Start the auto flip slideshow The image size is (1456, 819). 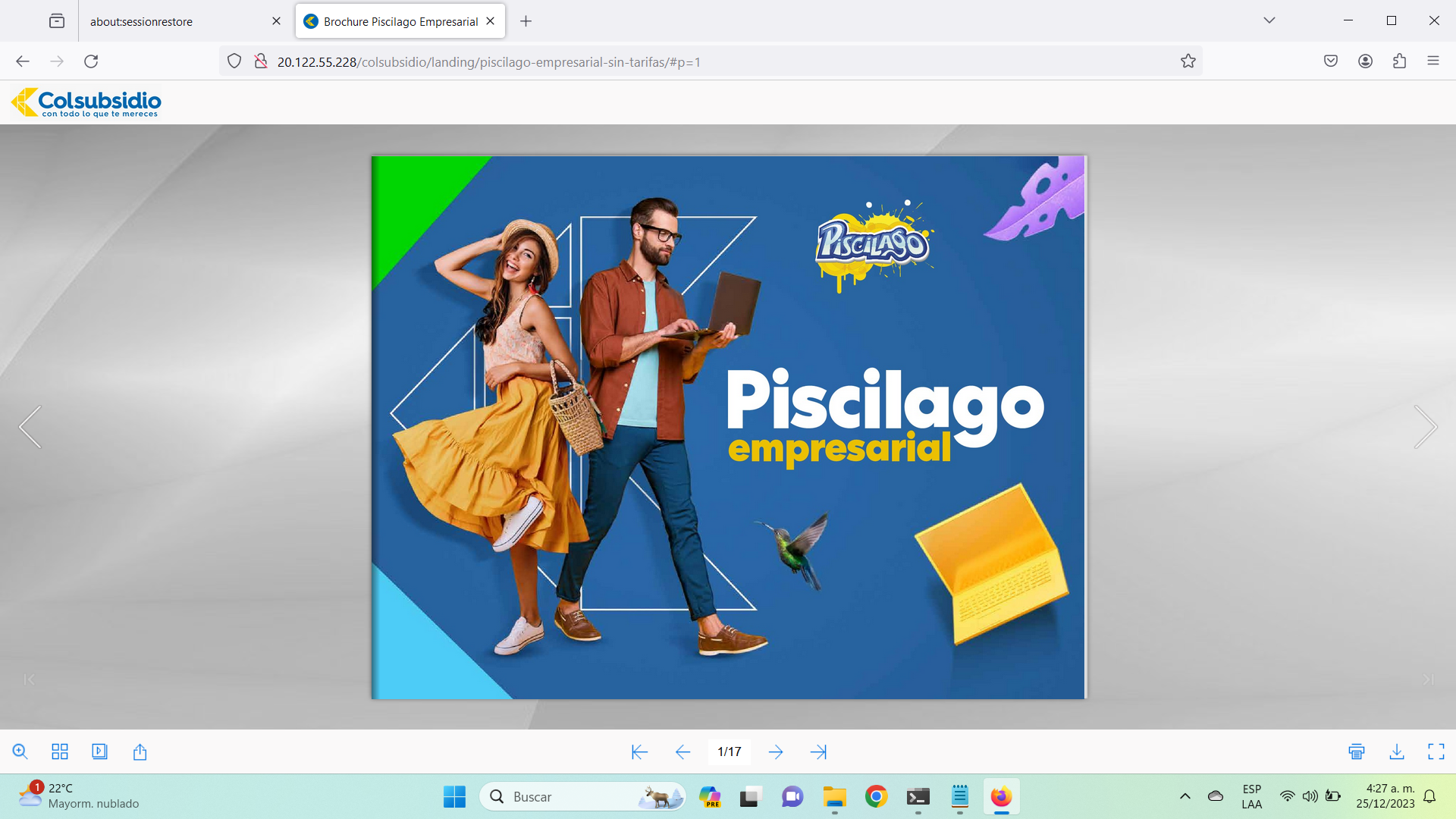[x=99, y=752]
